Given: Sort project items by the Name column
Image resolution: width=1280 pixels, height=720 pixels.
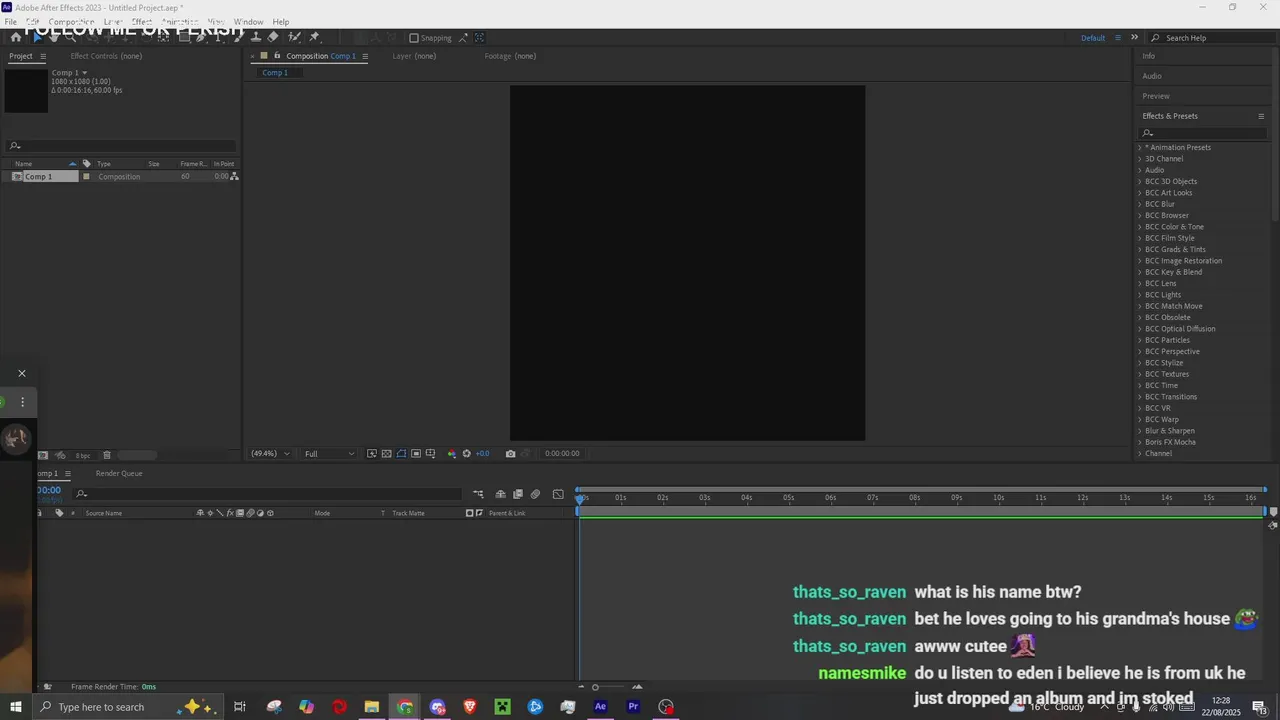Looking at the screenshot, I should (x=23, y=163).
